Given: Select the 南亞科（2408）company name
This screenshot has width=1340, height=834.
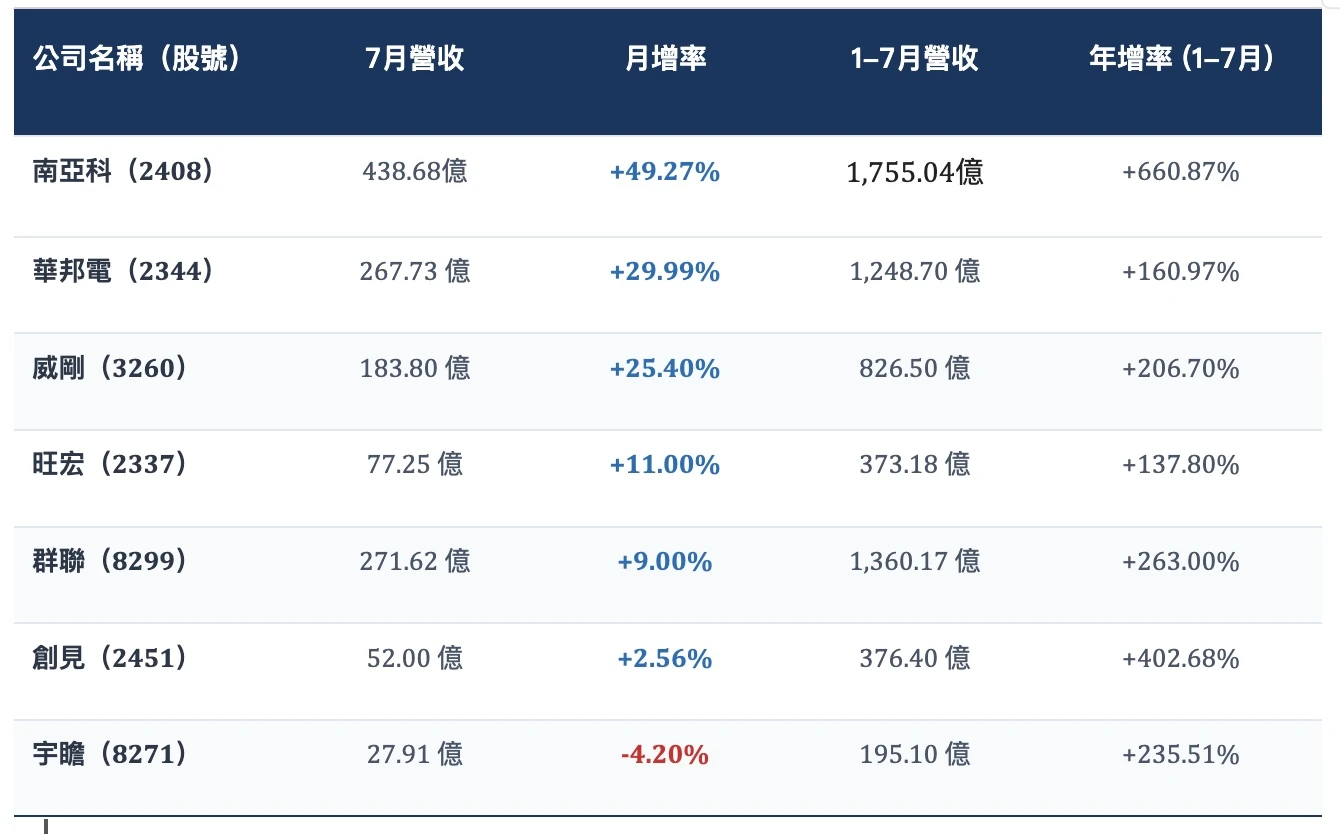Looking at the screenshot, I should point(124,172).
